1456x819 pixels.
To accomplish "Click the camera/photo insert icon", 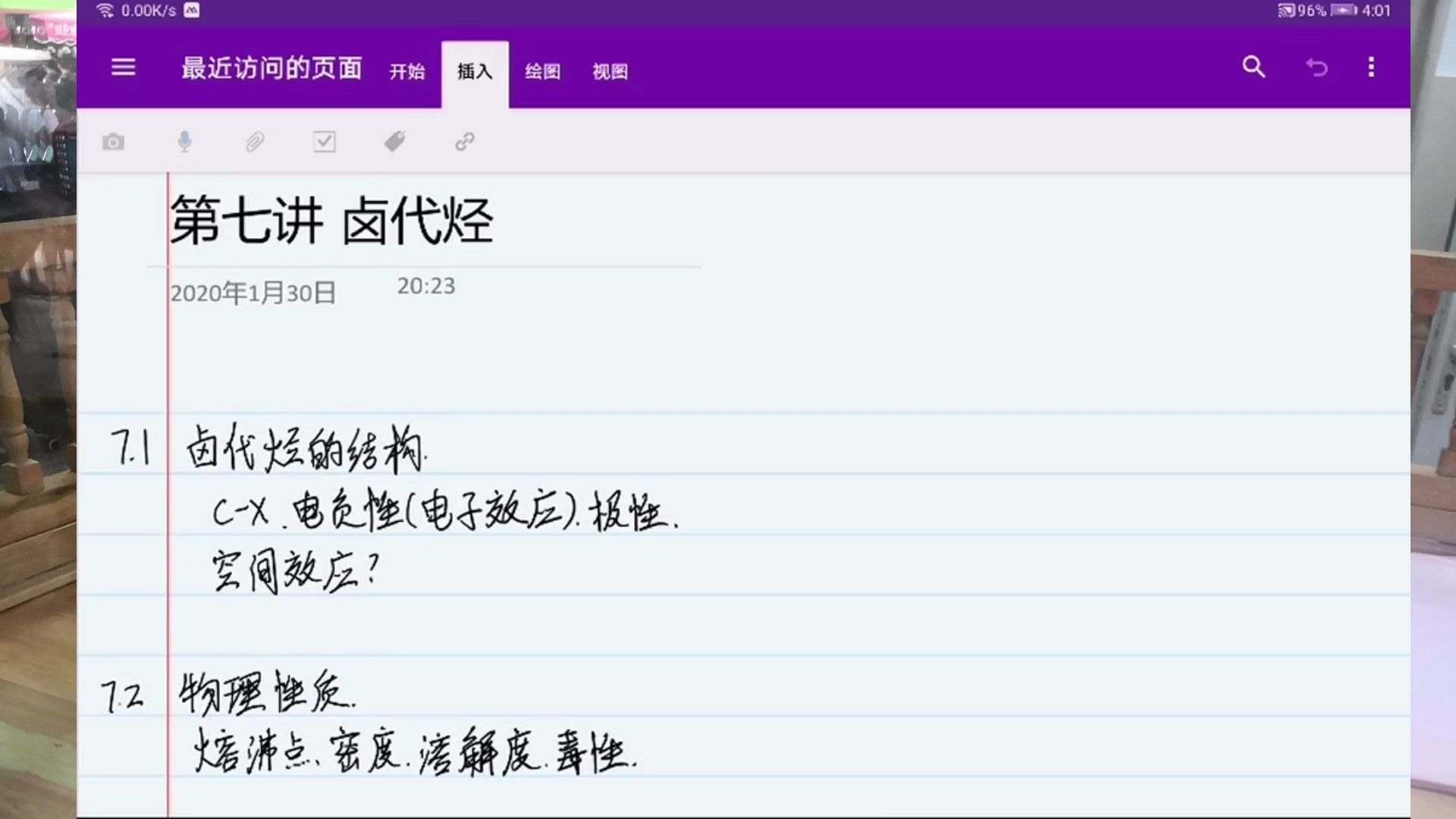I will tap(113, 141).
